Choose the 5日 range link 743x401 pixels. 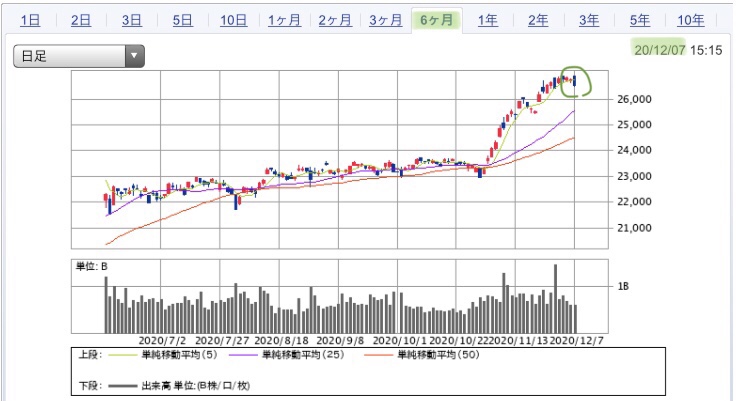(x=182, y=20)
